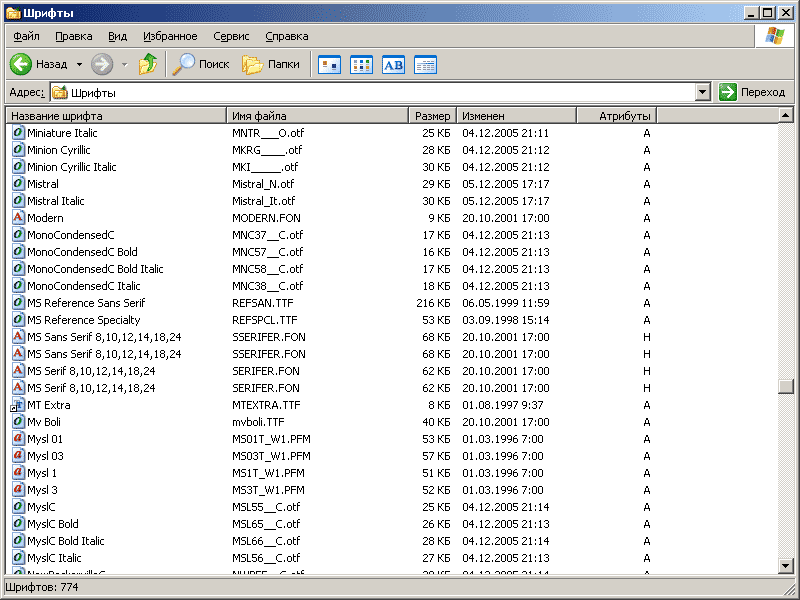Click status bar text 'Шрифтов: 774'
Image resolution: width=800 pixels, height=600 pixels.
tap(42, 587)
